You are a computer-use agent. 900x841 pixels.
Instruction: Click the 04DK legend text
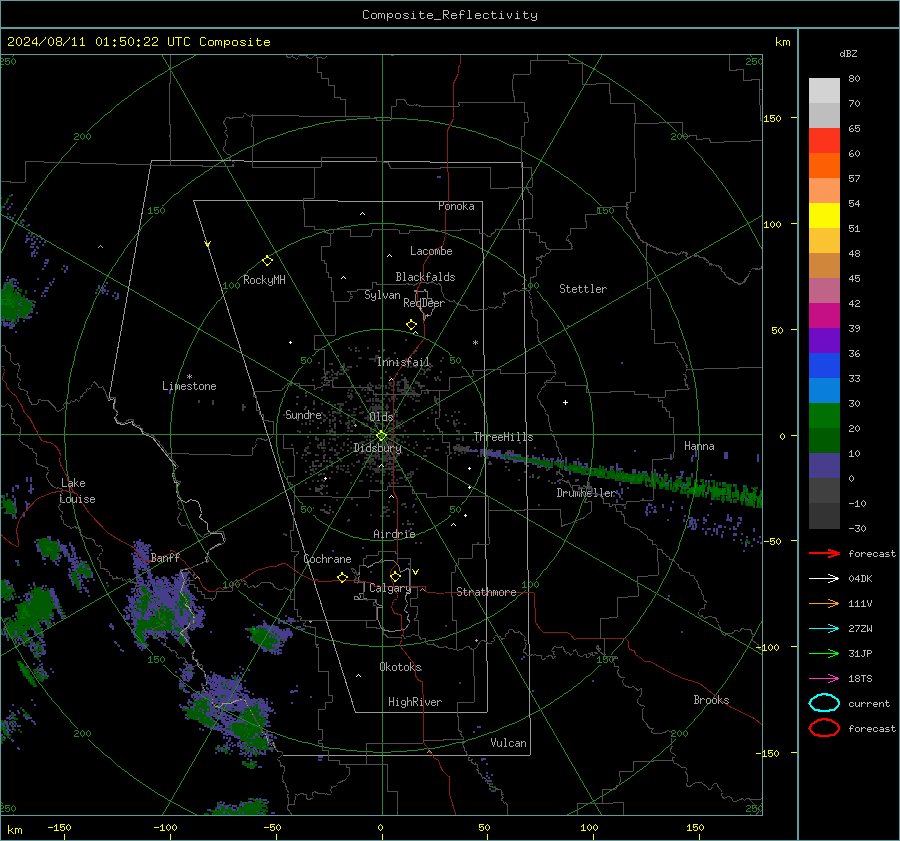(x=860, y=579)
